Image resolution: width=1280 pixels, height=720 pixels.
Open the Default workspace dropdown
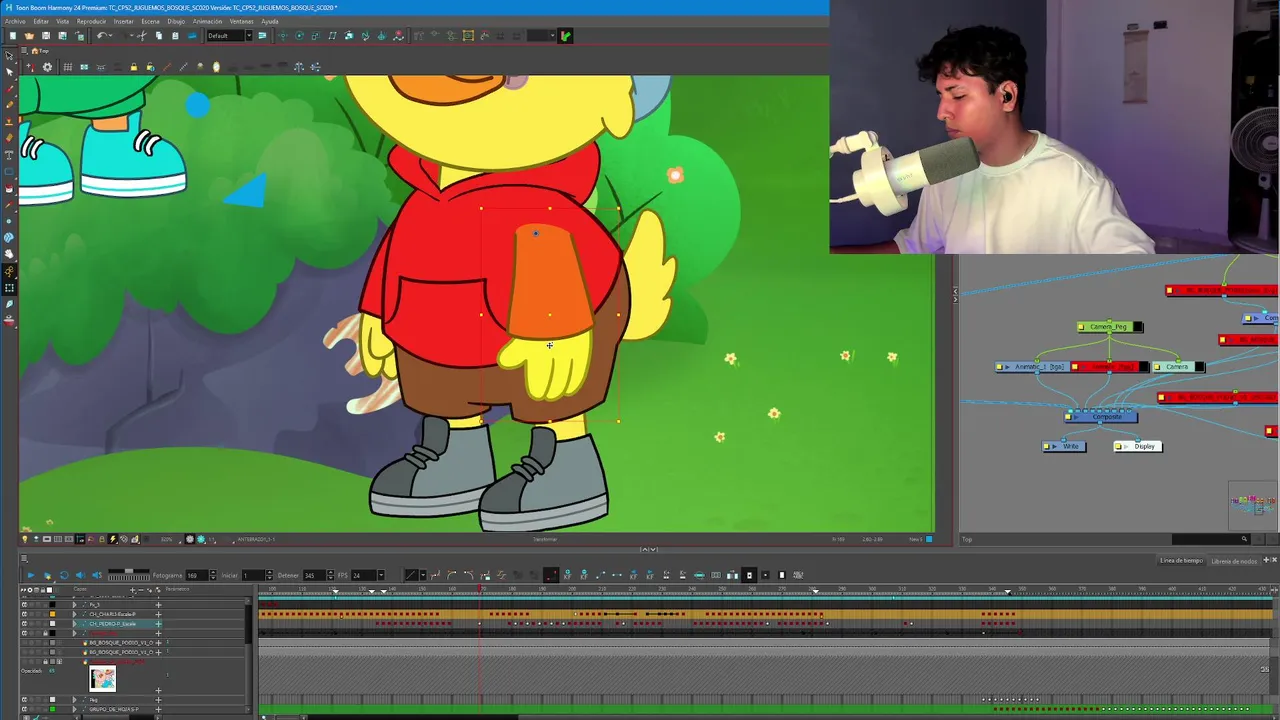coord(229,36)
